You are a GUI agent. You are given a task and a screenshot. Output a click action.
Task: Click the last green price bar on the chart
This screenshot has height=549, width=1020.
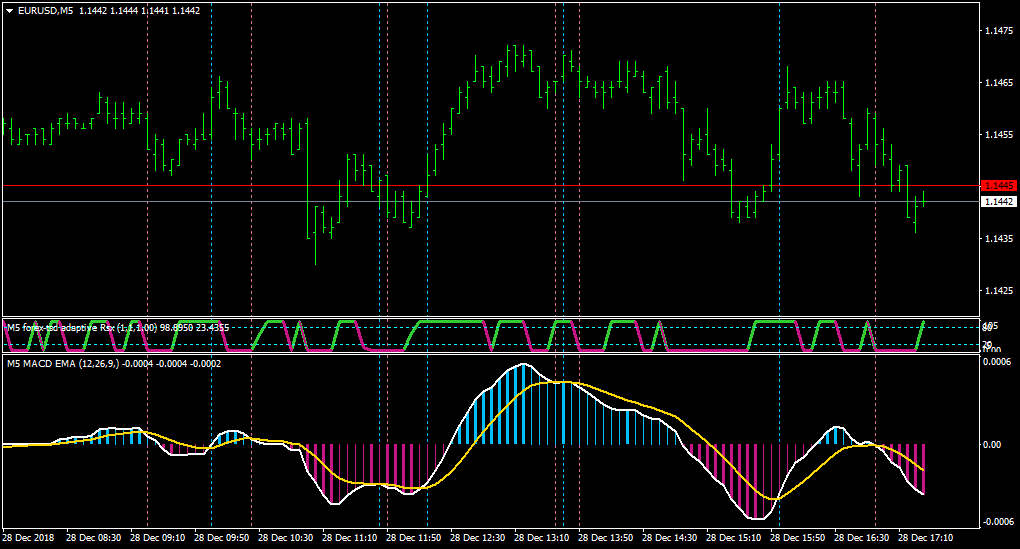(923, 198)
